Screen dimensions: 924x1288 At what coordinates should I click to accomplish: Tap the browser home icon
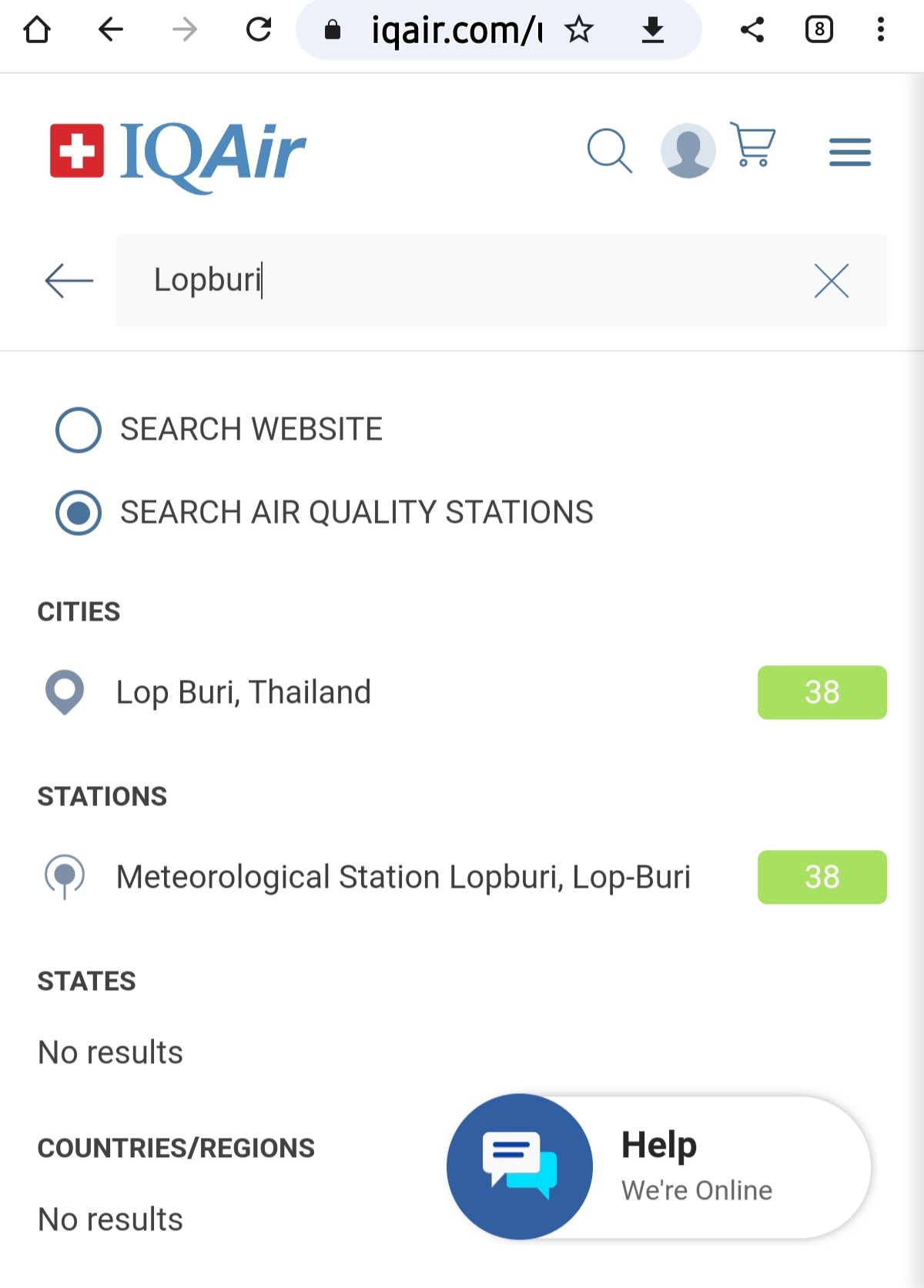click(x=37, y=30)
